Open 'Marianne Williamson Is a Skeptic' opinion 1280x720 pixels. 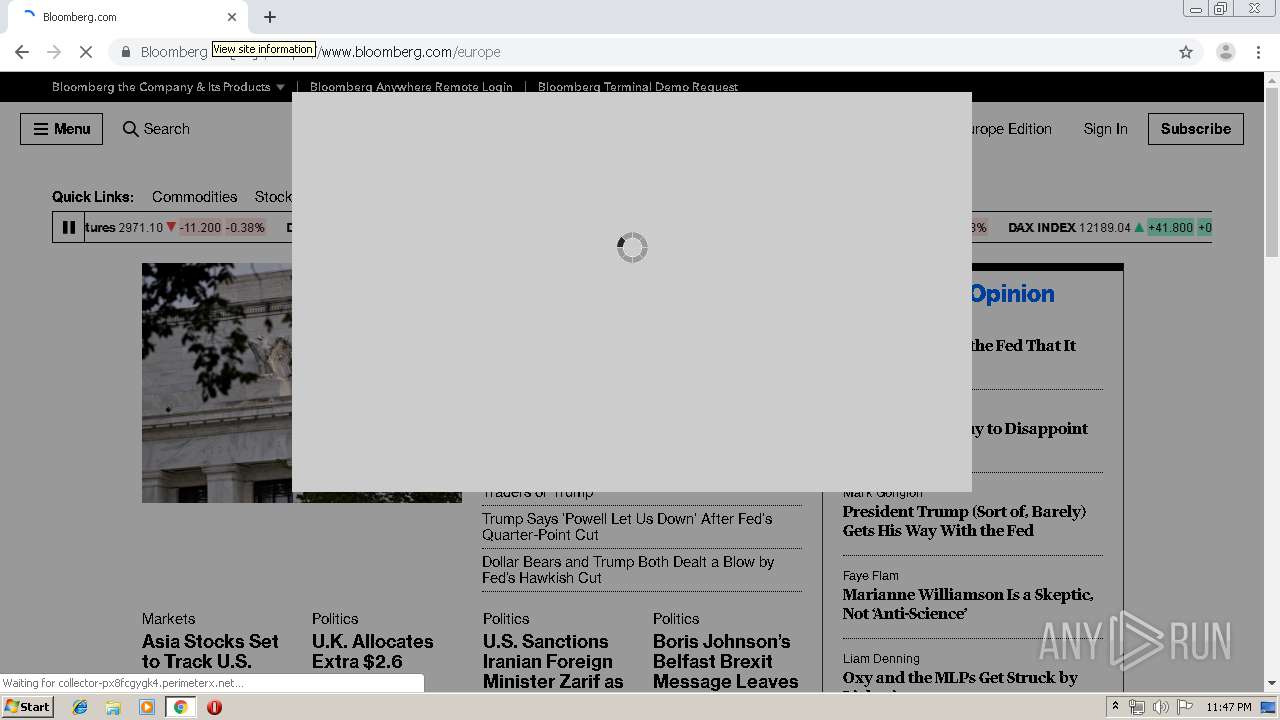(x=968, y=604)
